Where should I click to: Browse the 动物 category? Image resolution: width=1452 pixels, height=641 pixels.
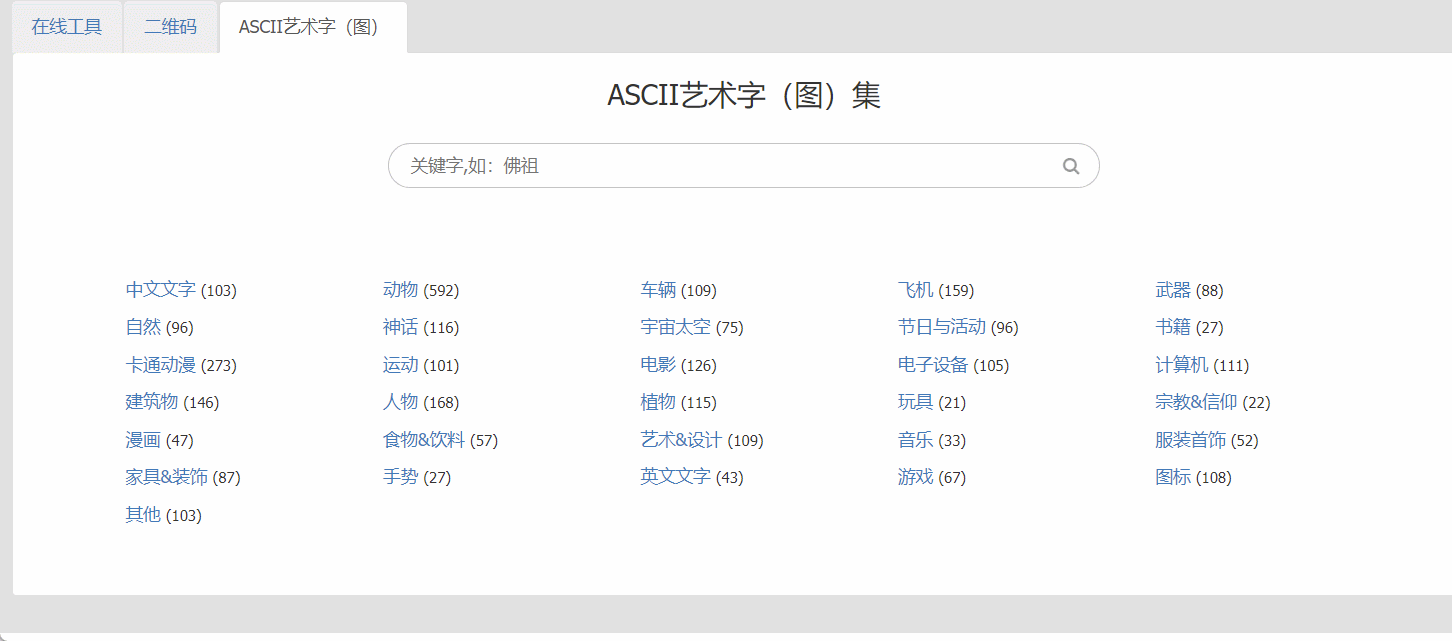400,290
